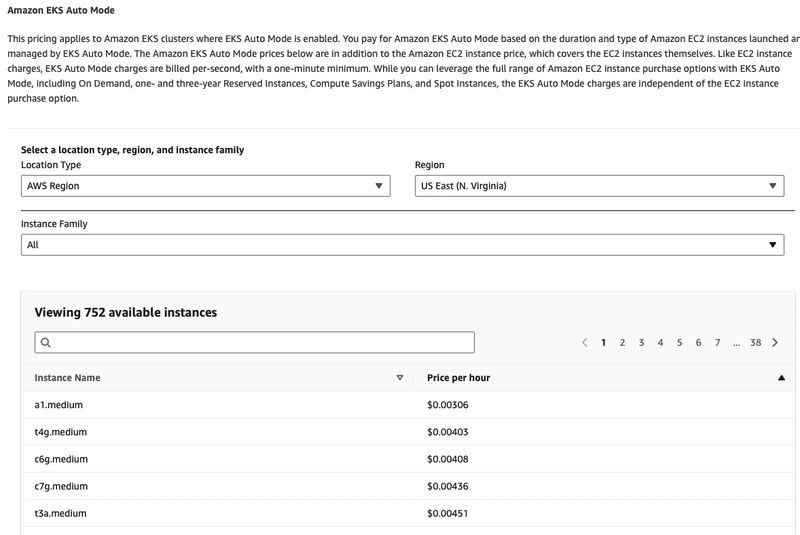Viewport: 800px width, 535px height.
Task: Open page 6 of the table
Action: 698,343
